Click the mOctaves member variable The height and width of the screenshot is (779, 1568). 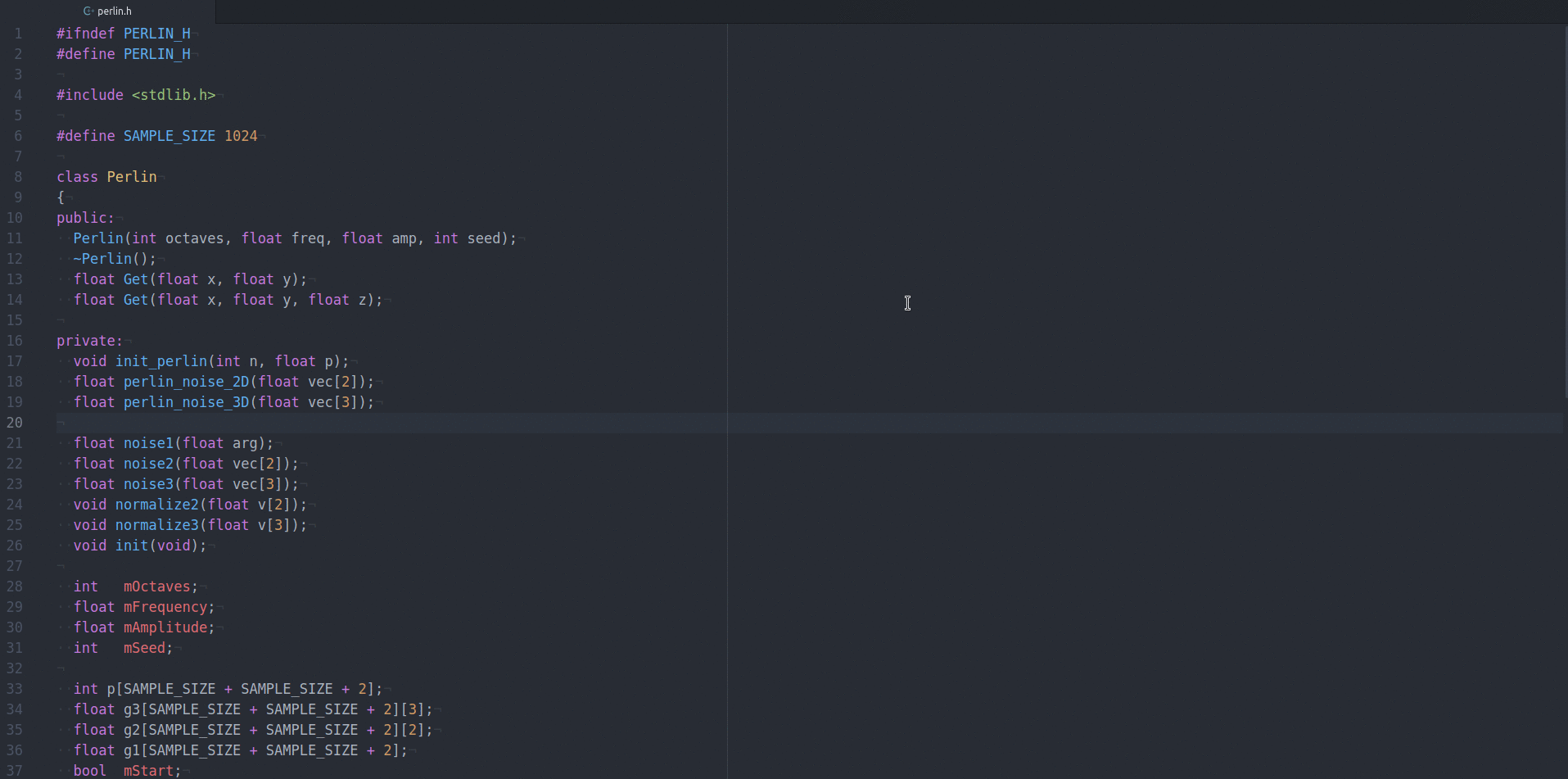point(159,586)
